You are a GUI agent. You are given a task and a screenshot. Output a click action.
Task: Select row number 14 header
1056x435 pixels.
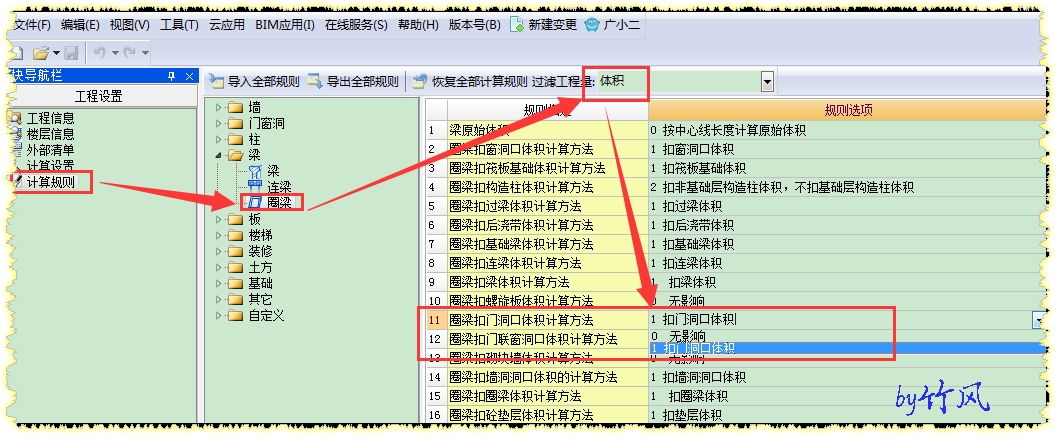click(x=435, y=378)
